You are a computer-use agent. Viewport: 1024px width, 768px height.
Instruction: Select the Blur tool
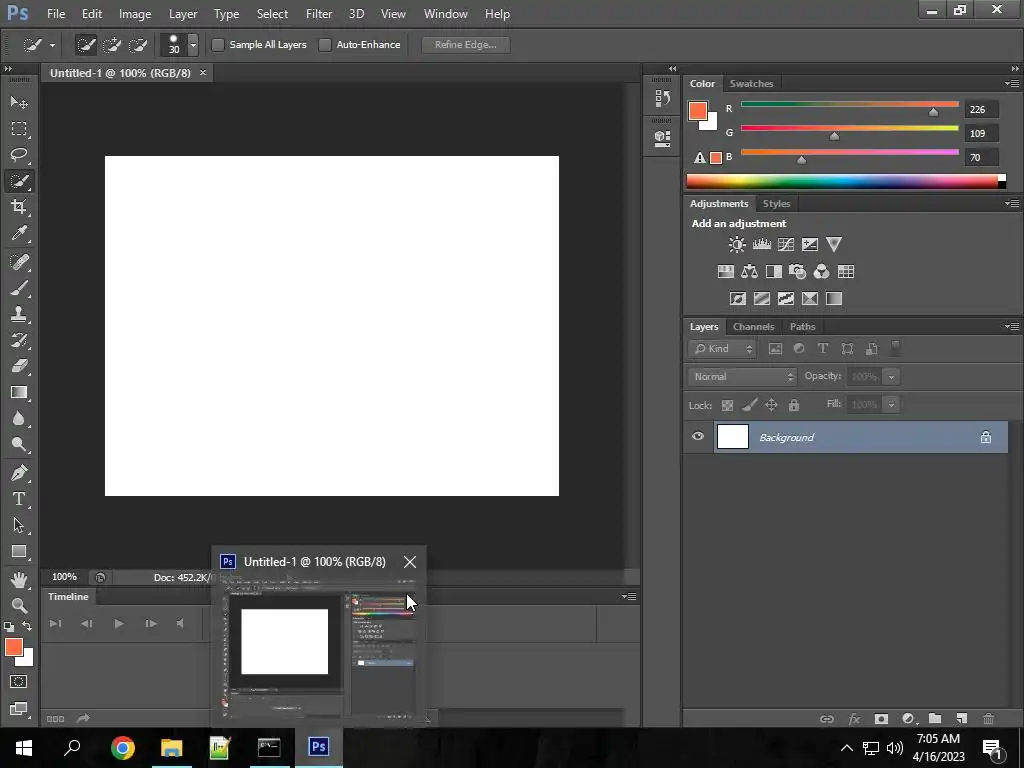pos(19,419)
